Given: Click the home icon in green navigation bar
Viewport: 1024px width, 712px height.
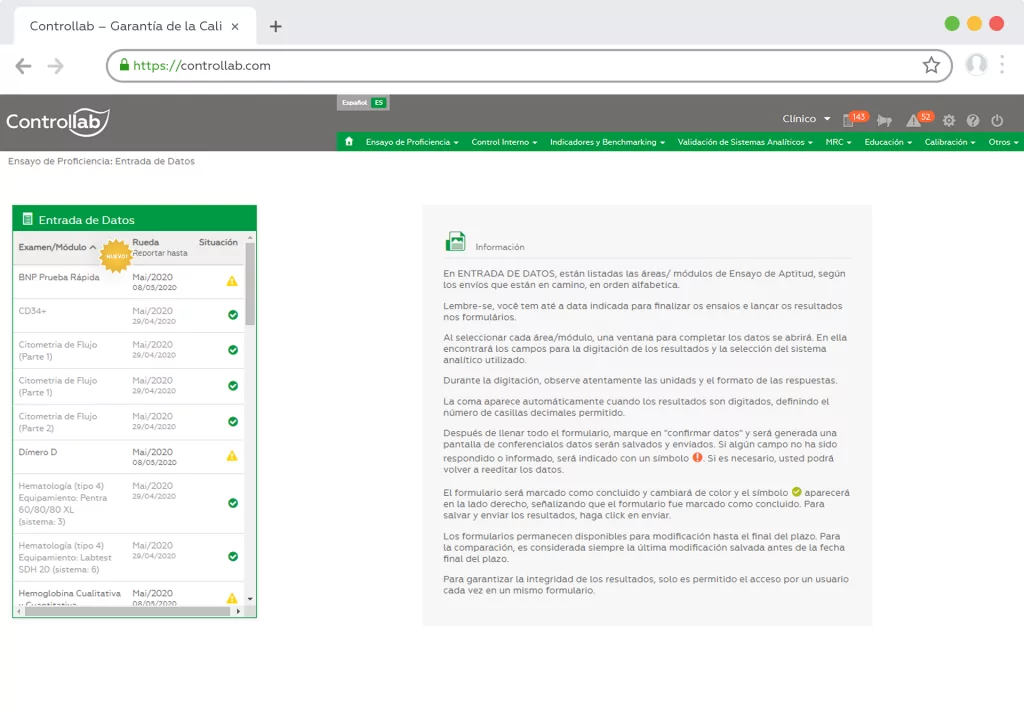Looking at the screenshot, I should (349, 142).
